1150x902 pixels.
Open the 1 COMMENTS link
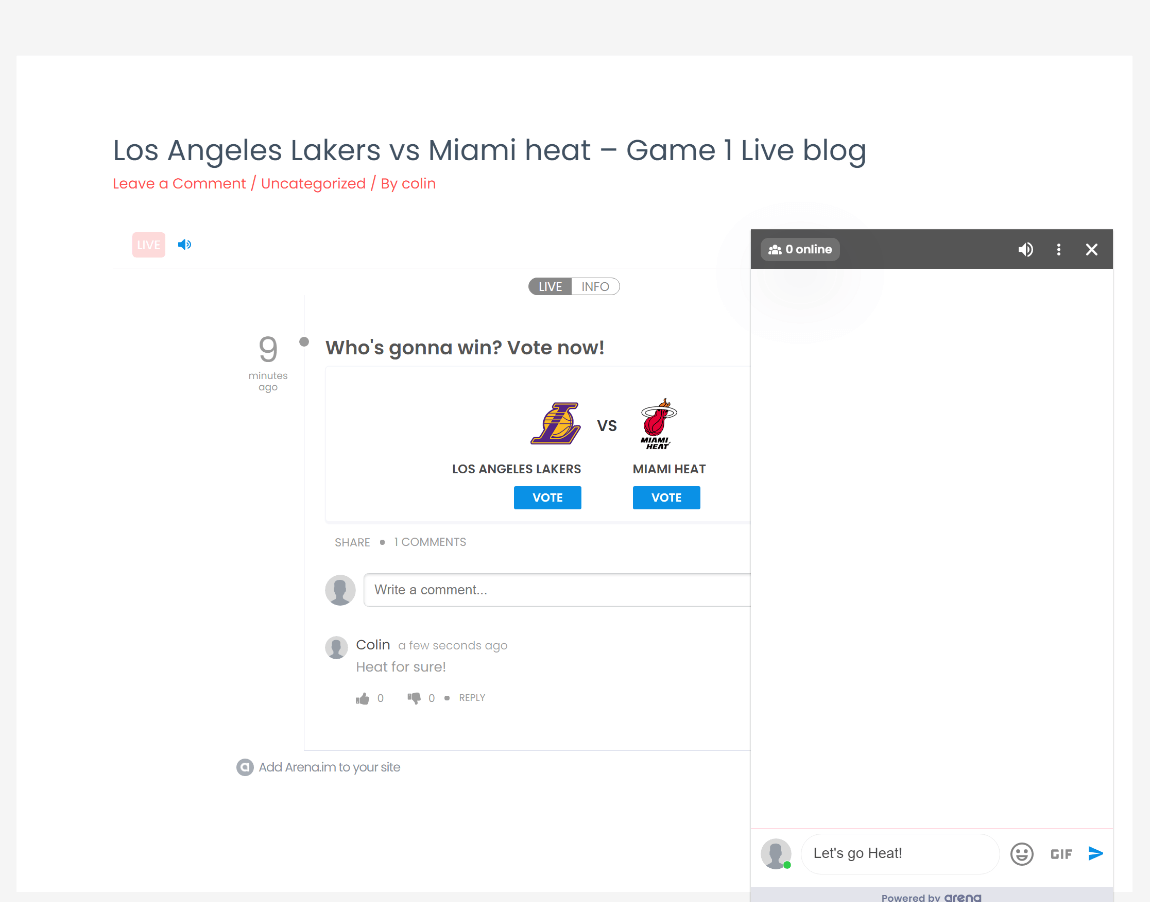[x=430, y=542]
